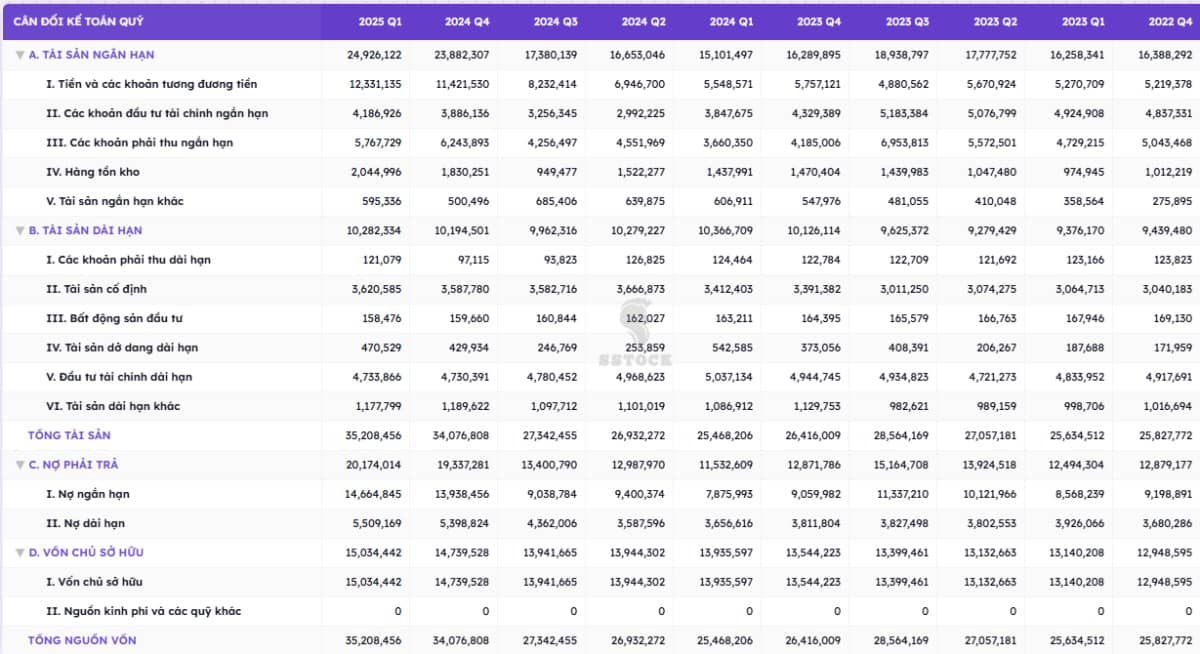The image size is (1200, 654).
Task: Open the TỔNG TÀI SẢN row label
Action: [x=69, y=436]
